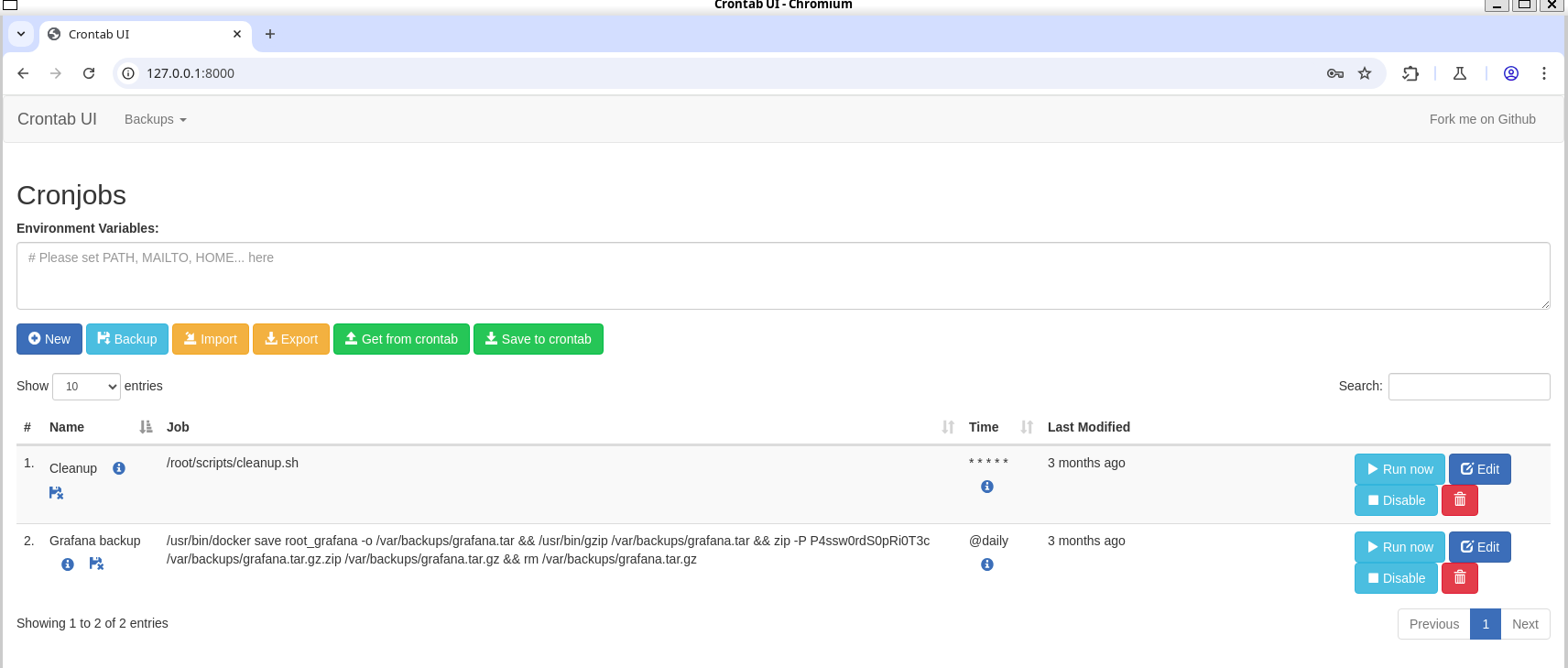Open the browser tab search chevron
The image size is (1568, 668).
click(x=21, y=34)
